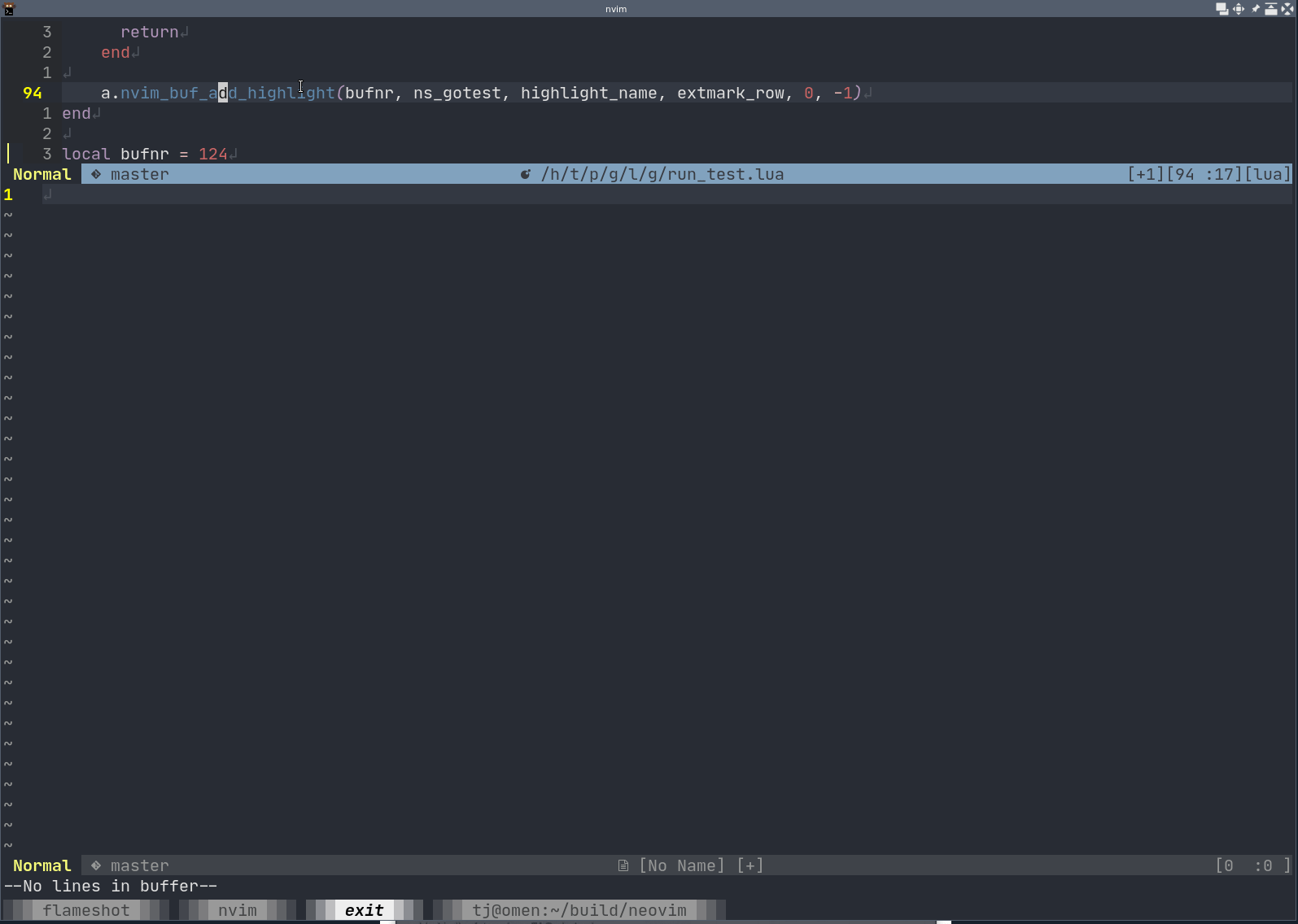Image resolution: width=1298 pixels, height=924 pixels.
Task: Click the 'nvim' window title text
Action: (616, 9)
